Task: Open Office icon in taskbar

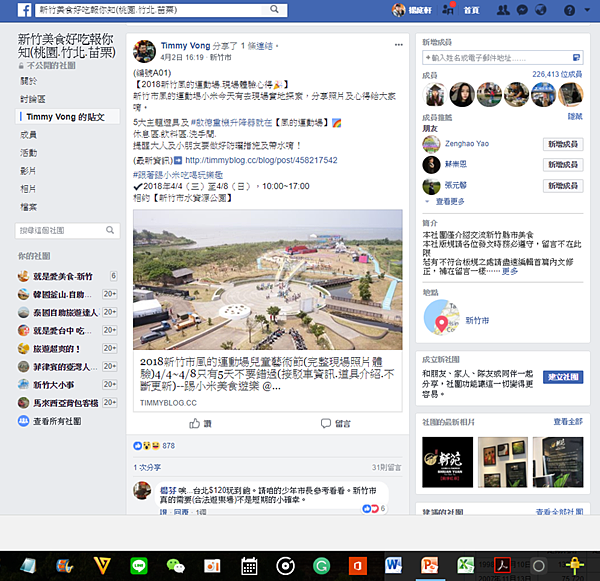Action: (x=357, y=566)
